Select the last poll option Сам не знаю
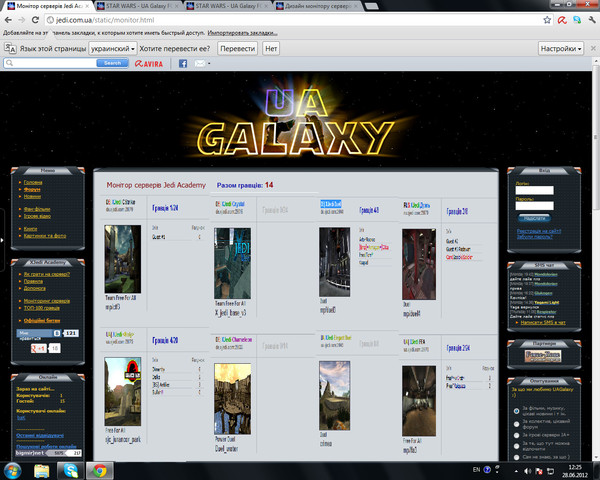 (516, 457)
